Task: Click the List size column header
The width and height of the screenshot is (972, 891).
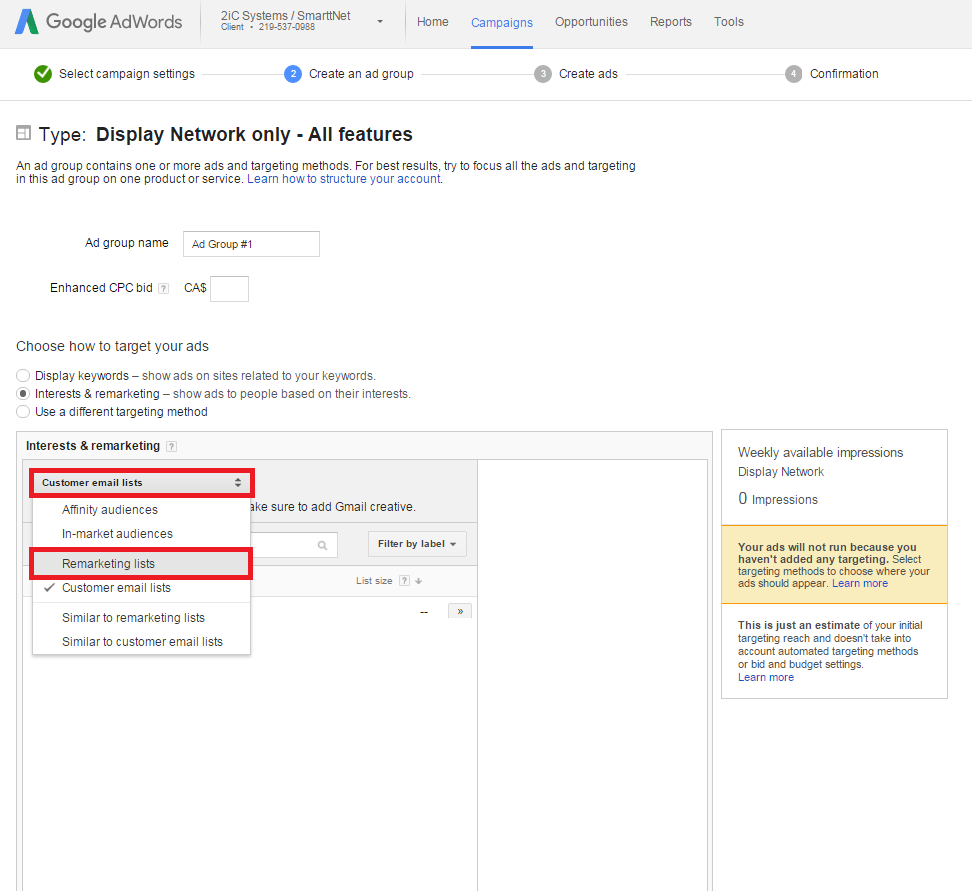Action: click(x=374, y=581)
